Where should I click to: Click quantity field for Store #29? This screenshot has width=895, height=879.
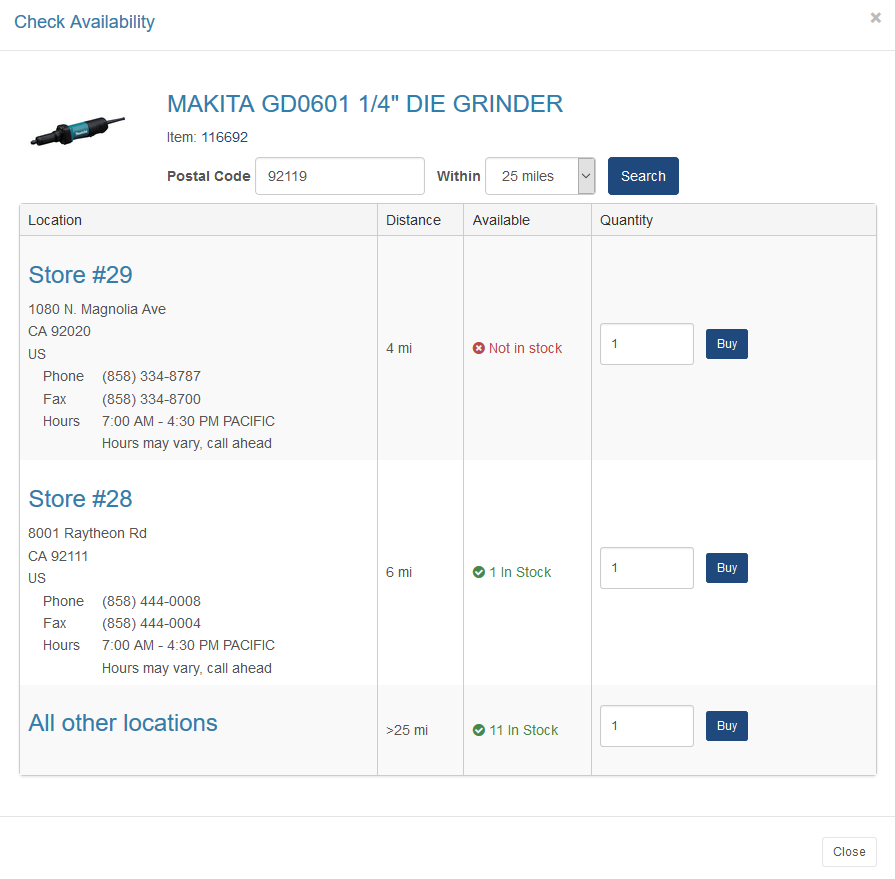click(x=647, y=344)
